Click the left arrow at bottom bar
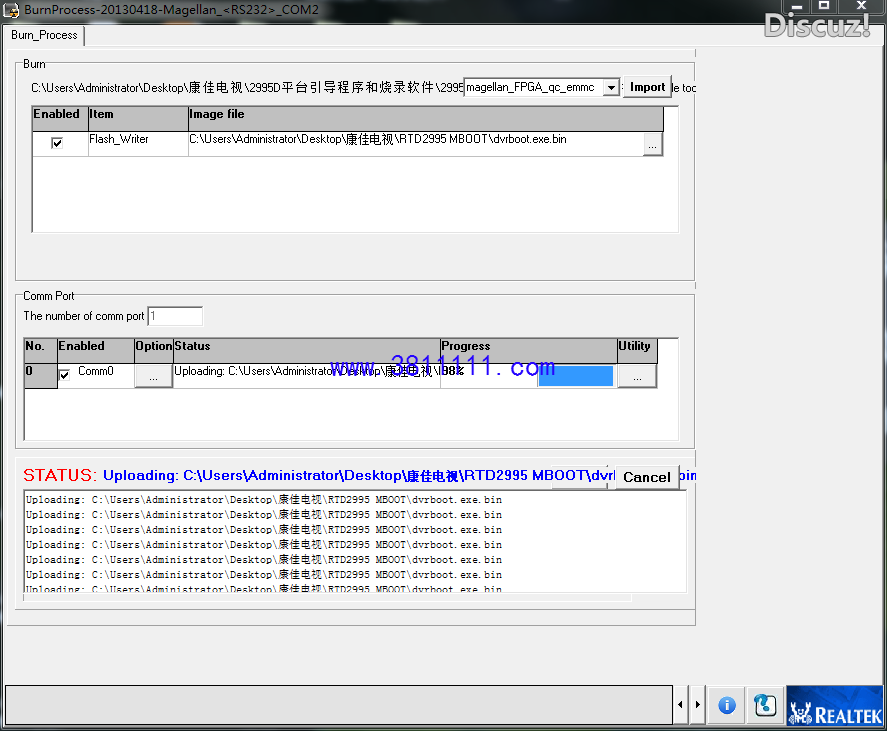Screen dimensions: 887x731 680,704
